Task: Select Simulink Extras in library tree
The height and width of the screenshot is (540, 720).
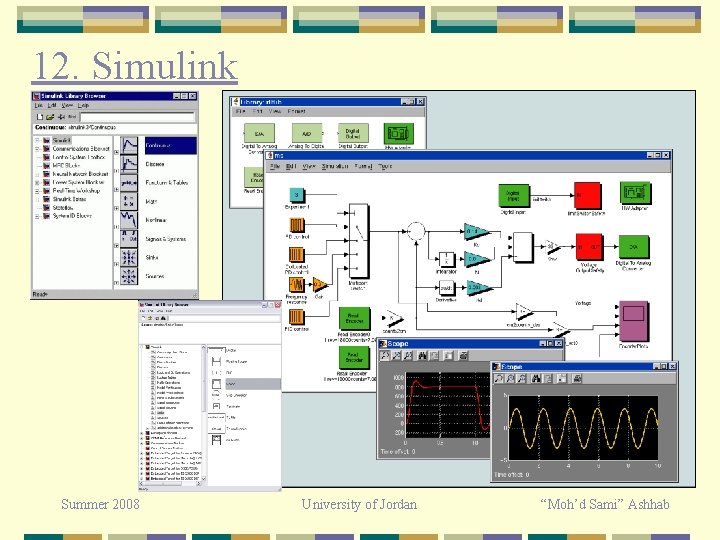Action: 69,199
